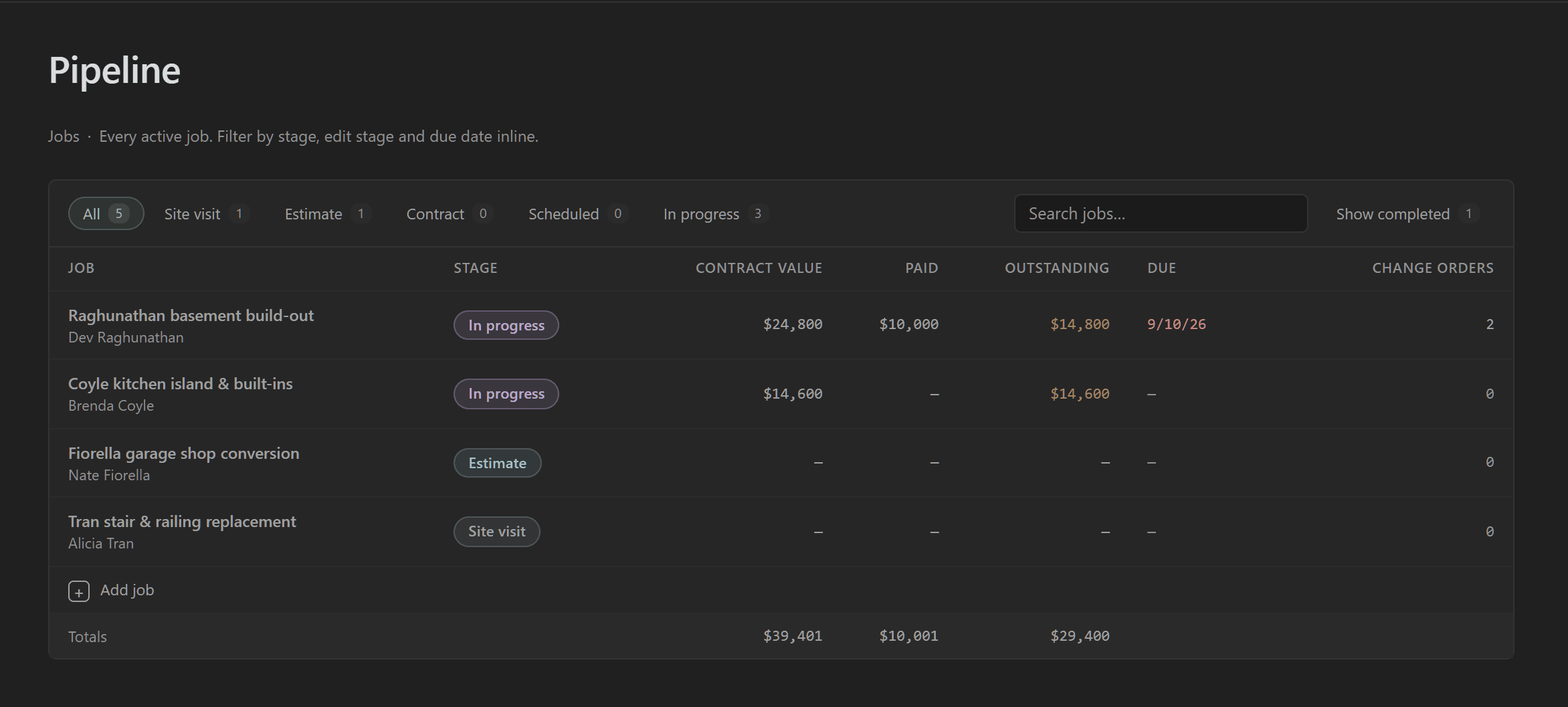Click the $14,800 outstanding amount

click(1080, 324)
